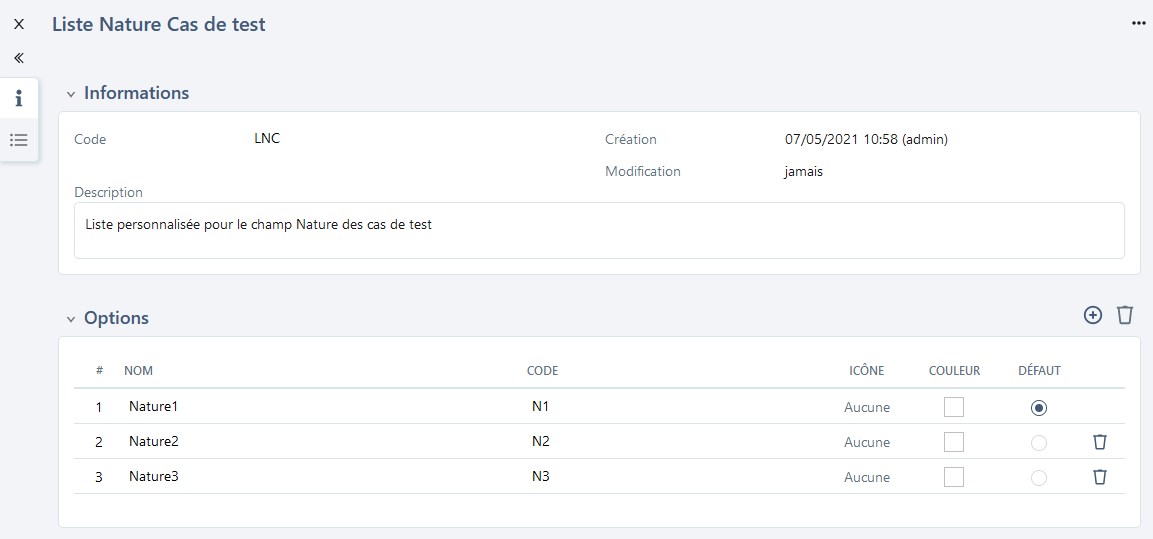
Task: Edit the name cell Nature2
Action: click(x=154, y=441)
